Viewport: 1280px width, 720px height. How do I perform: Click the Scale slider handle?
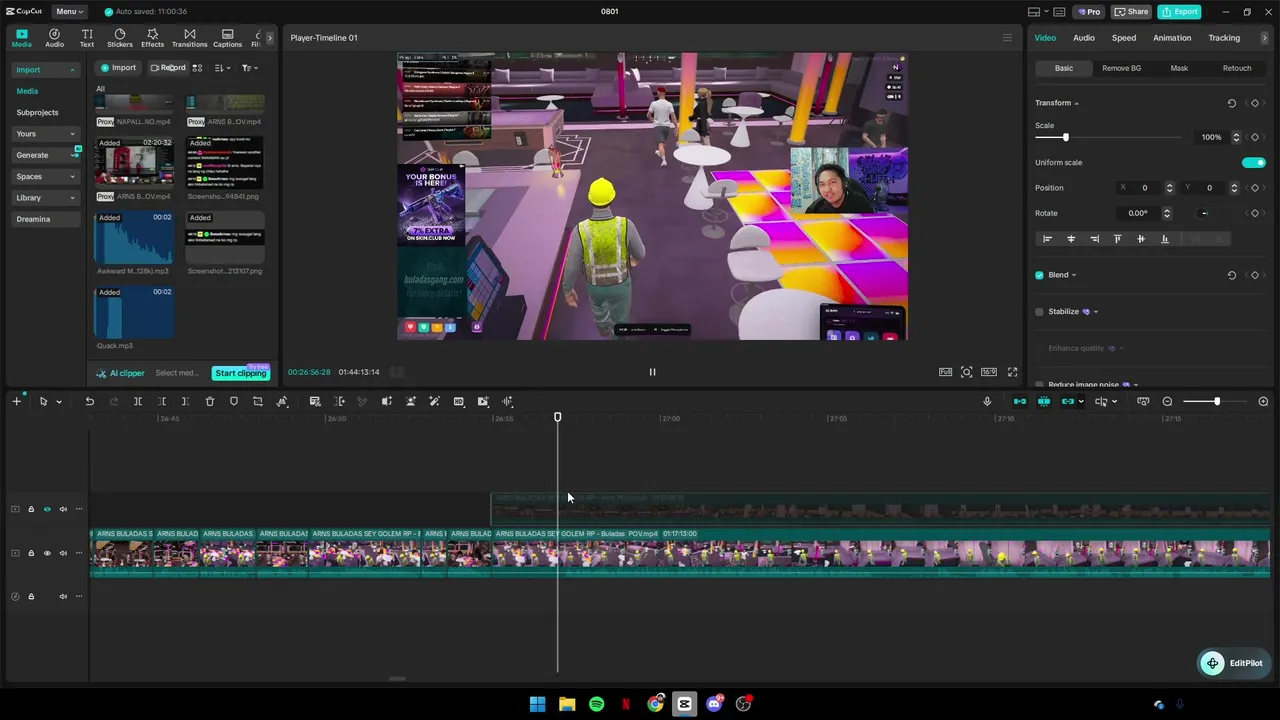[x=1065, y=138]
